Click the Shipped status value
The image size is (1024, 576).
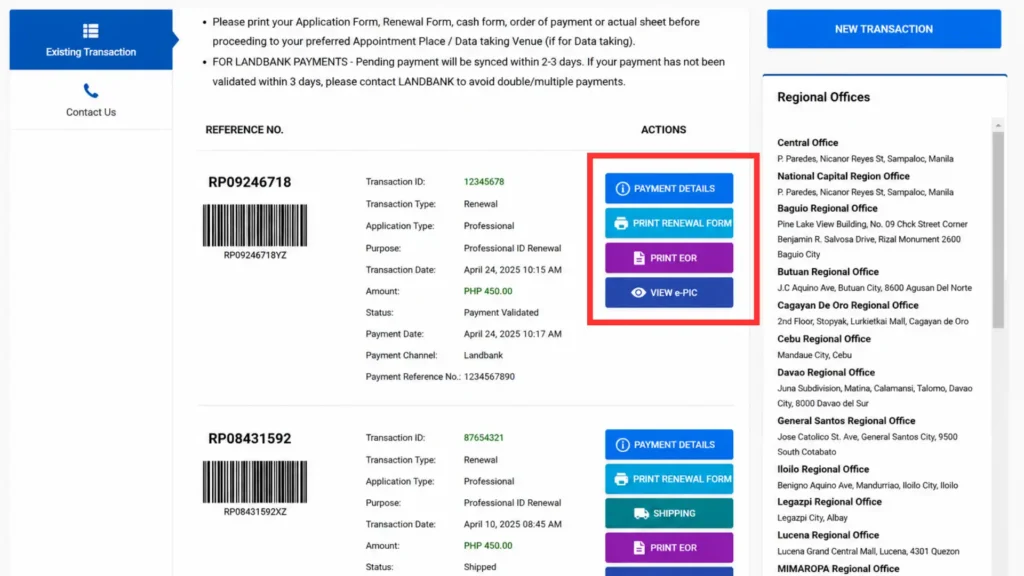click(x=480, y=567)
